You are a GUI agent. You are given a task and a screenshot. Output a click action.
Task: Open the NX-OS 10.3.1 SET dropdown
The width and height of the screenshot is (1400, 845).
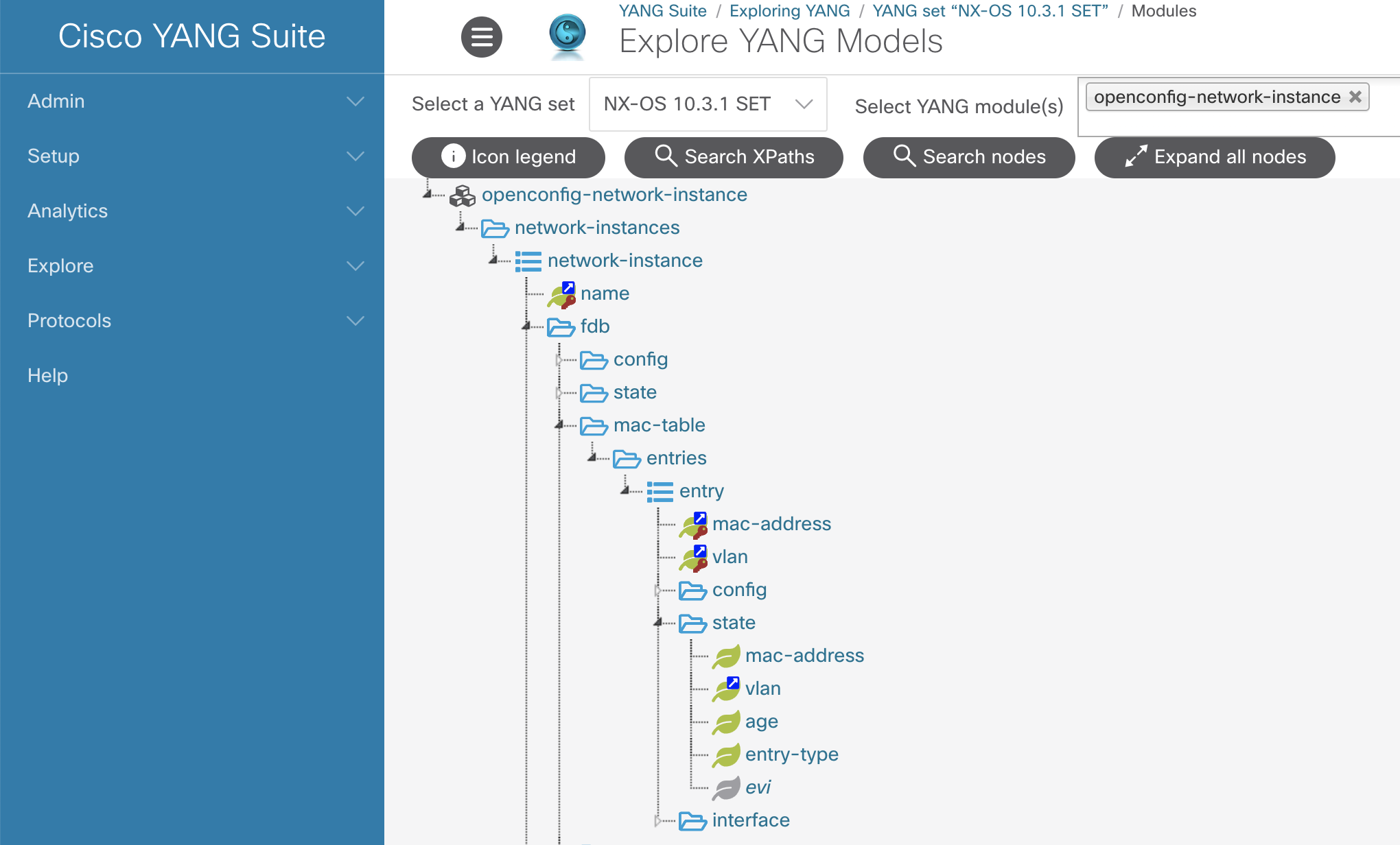coord(708,104)
